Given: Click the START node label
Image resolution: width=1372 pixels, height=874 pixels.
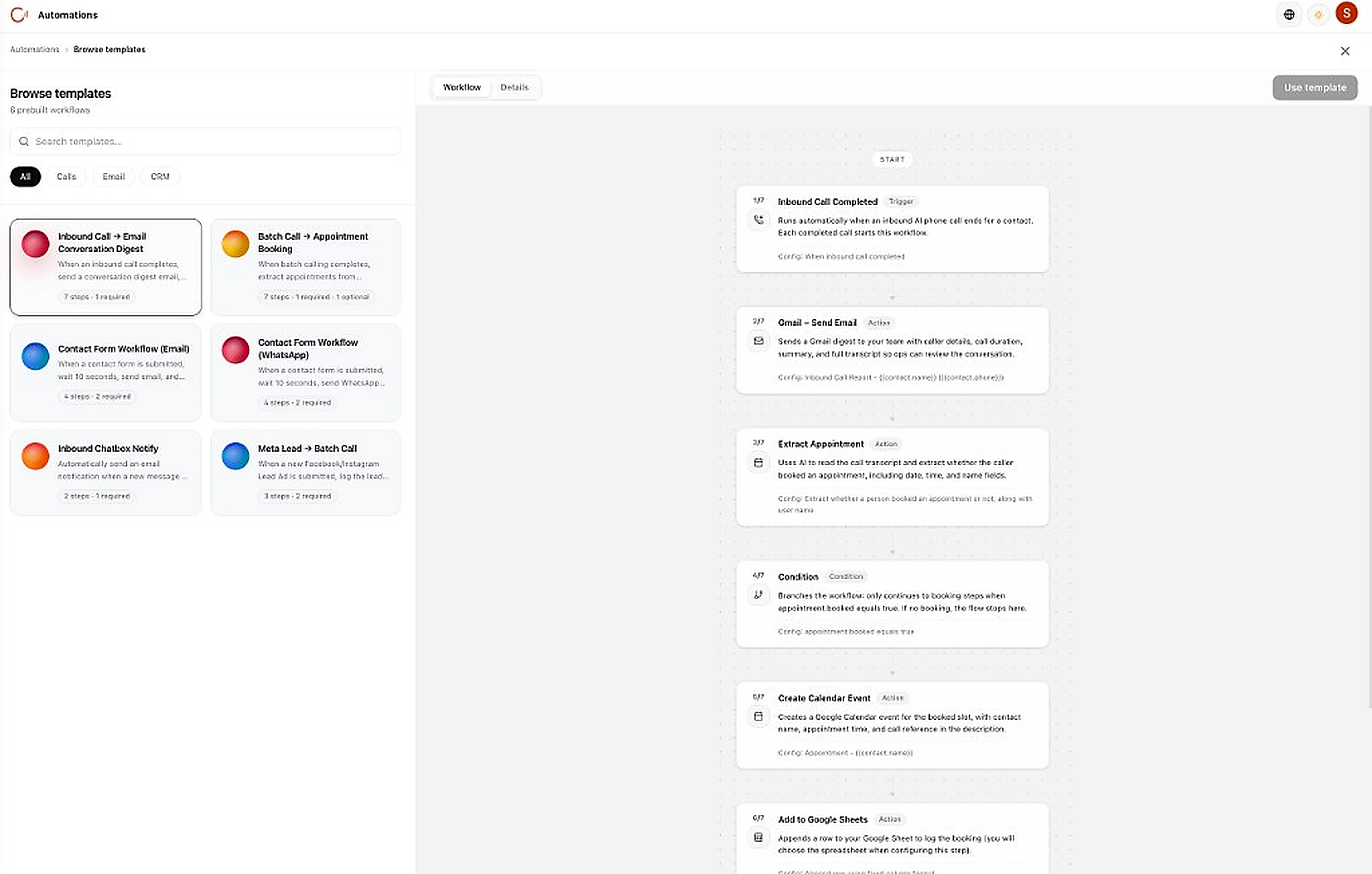Looking at the screenshot, I should (x=892, y=160).
